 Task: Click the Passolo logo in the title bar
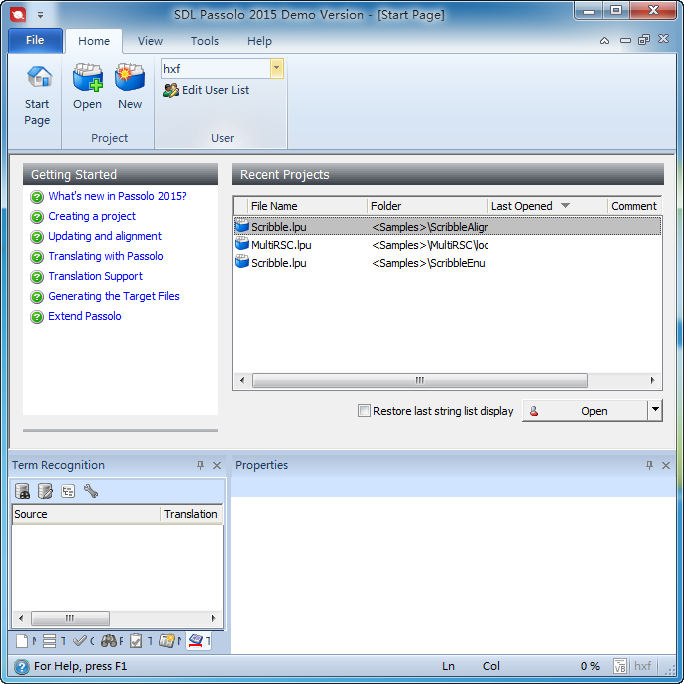pos(18,14)
